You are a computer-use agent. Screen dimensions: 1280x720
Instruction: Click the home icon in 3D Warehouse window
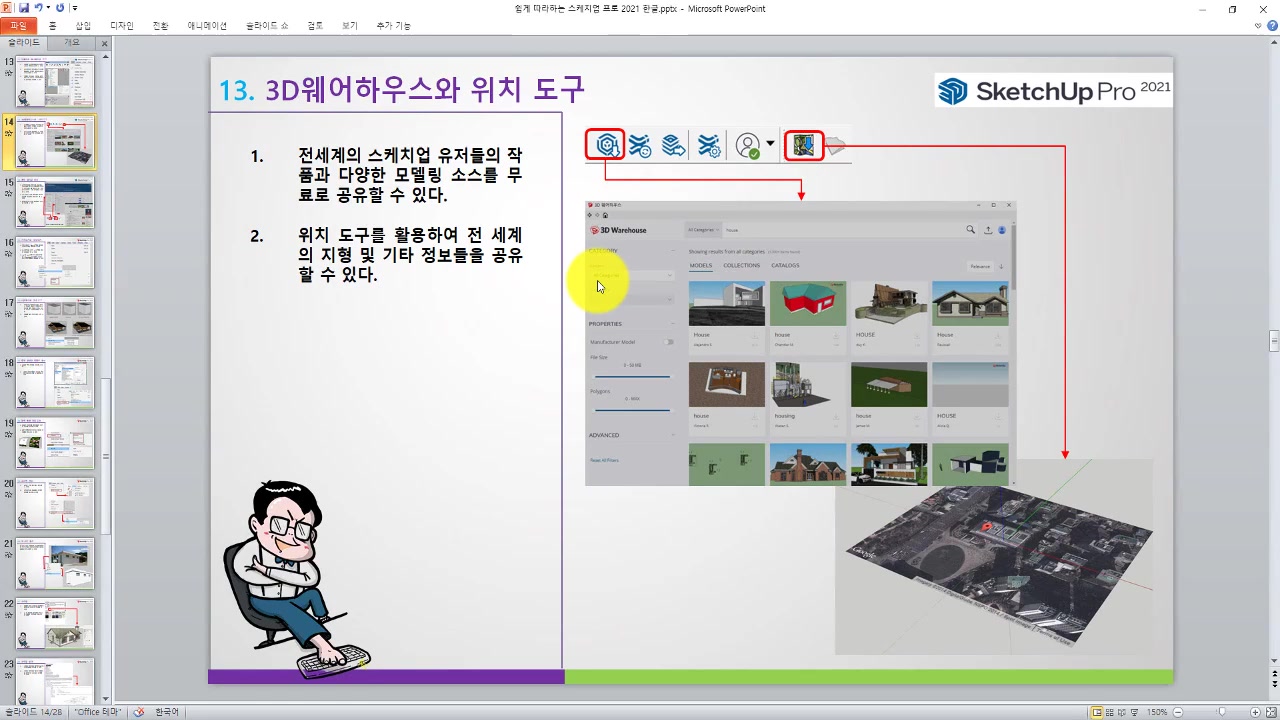605,215
